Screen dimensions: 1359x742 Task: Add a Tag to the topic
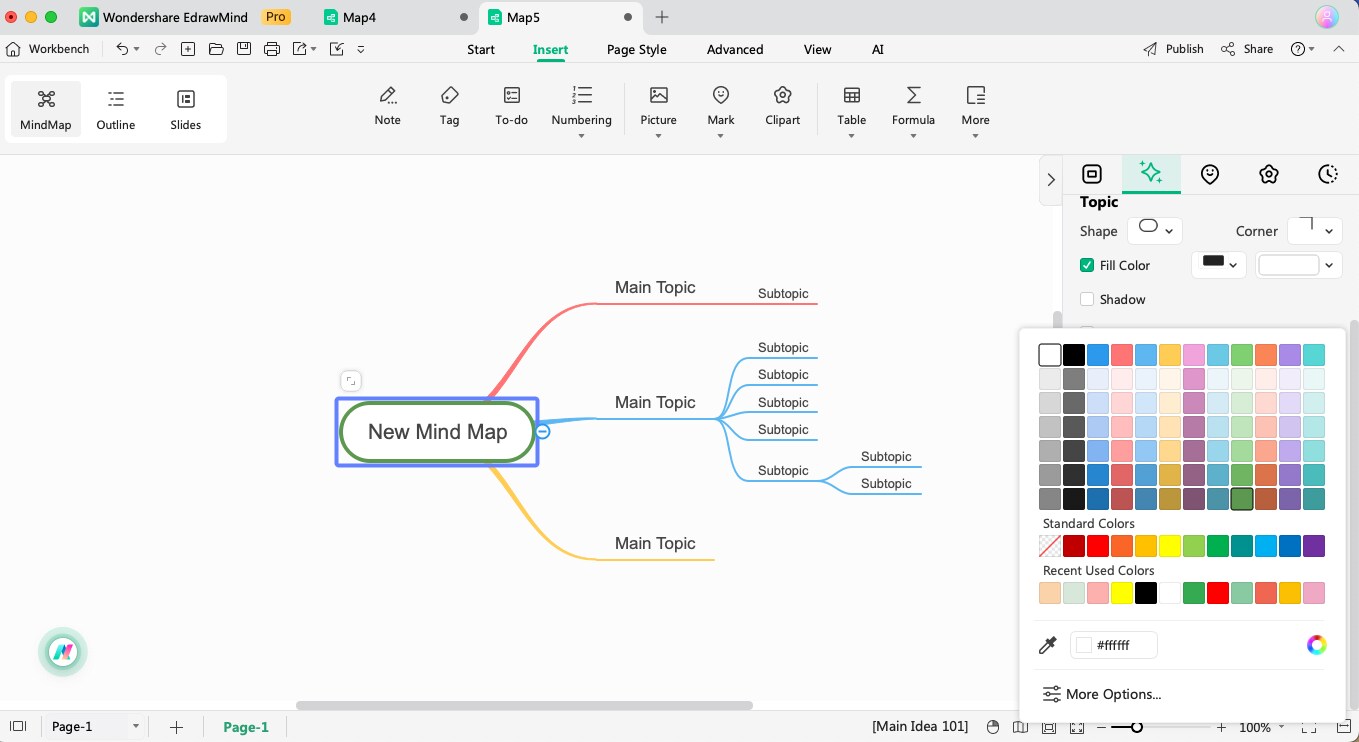click(449, 106)
